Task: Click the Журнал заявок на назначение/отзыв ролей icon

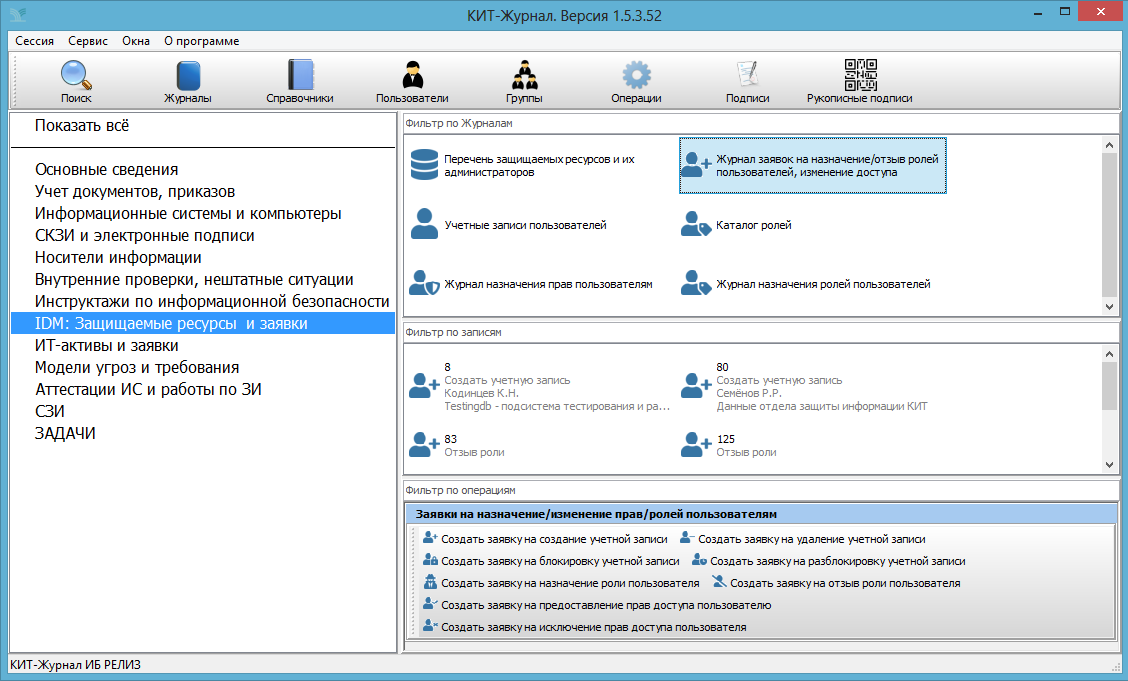Action: 696,165
